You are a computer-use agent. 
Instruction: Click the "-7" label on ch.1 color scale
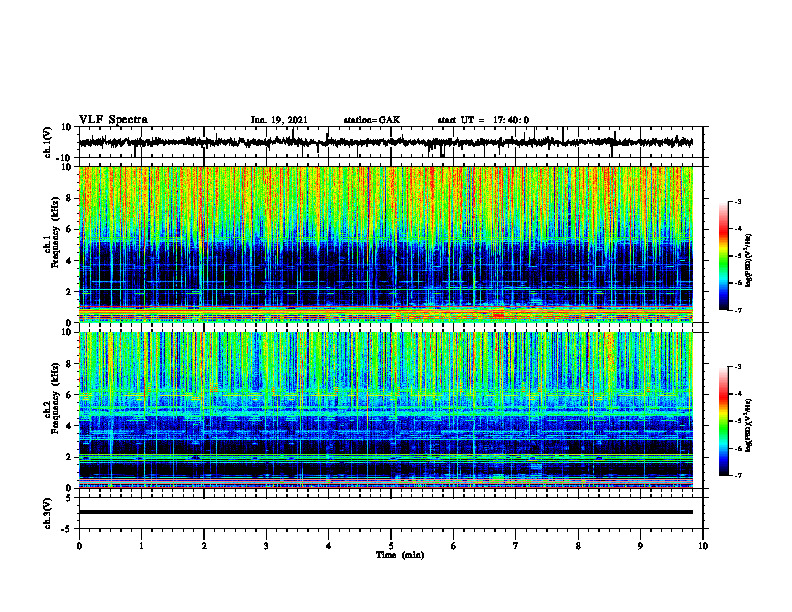tap(738, 310)
